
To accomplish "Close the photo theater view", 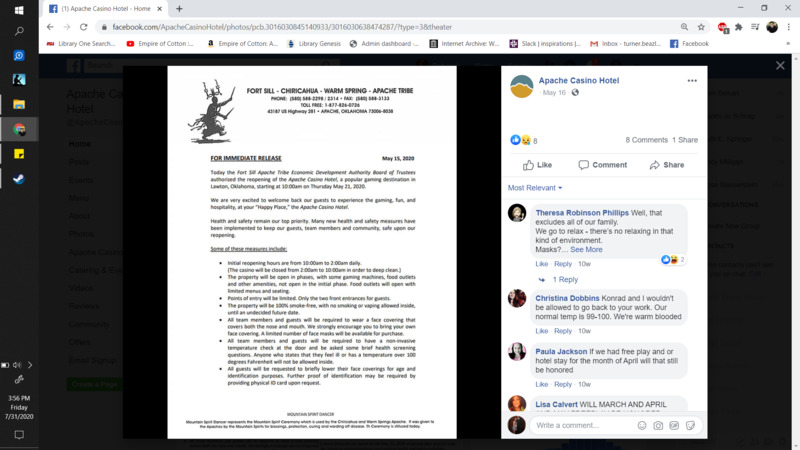I will [780, 66].
